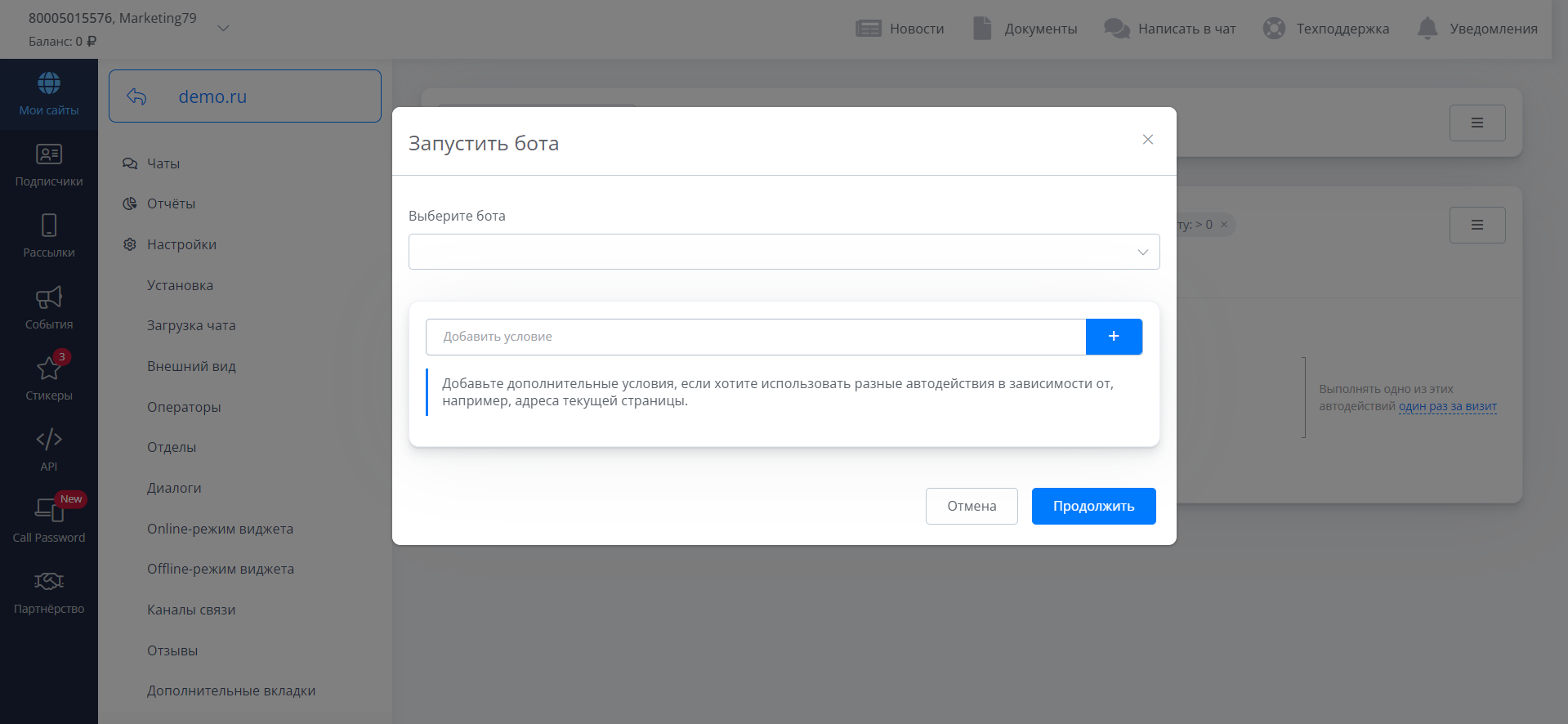Select Операторы settings item

click(184, 407)
